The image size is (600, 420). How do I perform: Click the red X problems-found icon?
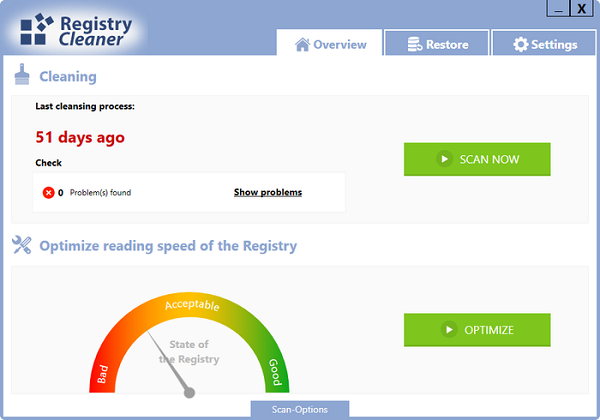[48, 192]
